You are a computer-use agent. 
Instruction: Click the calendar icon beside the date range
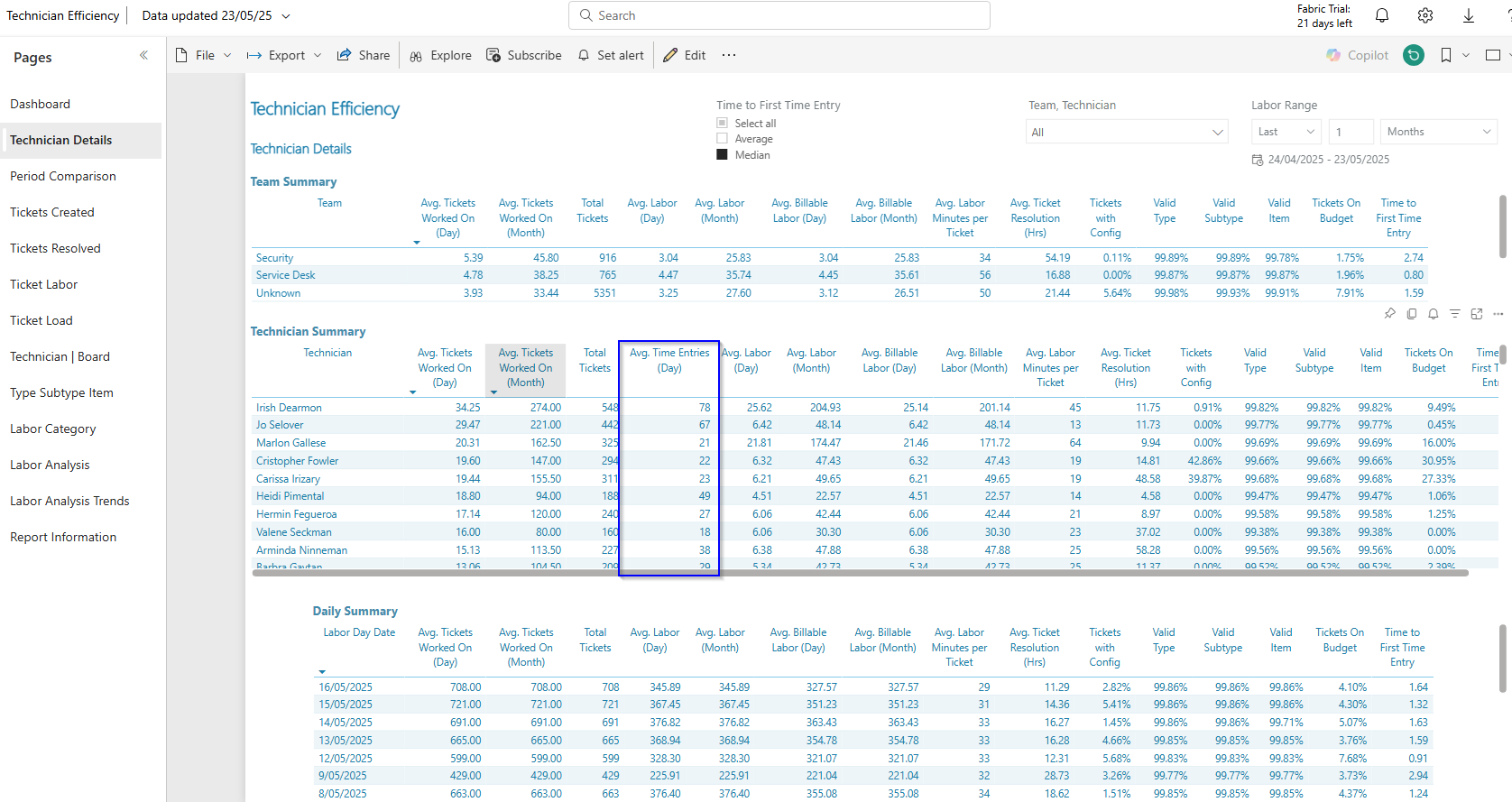point(1258,160)
